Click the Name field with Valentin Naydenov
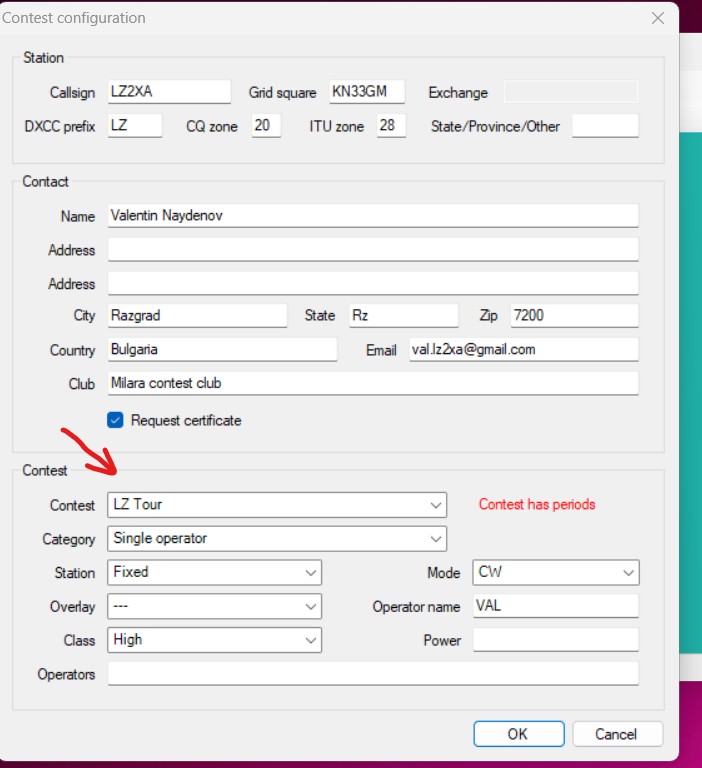Screen dimensions: 702x768 373,216
